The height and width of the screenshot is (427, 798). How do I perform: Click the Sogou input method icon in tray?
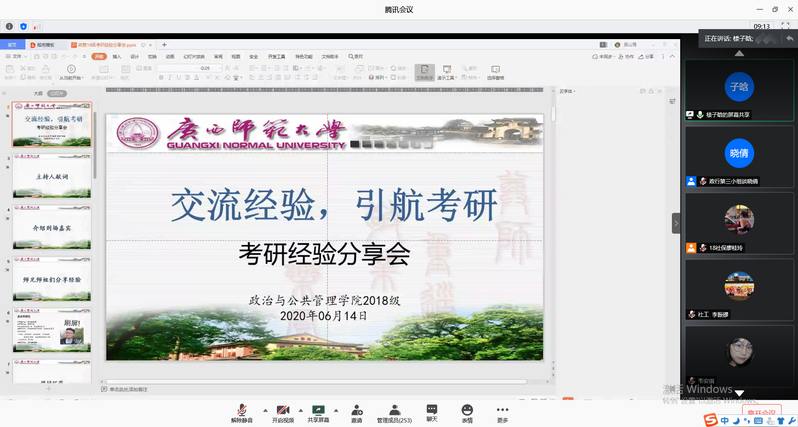711,420
